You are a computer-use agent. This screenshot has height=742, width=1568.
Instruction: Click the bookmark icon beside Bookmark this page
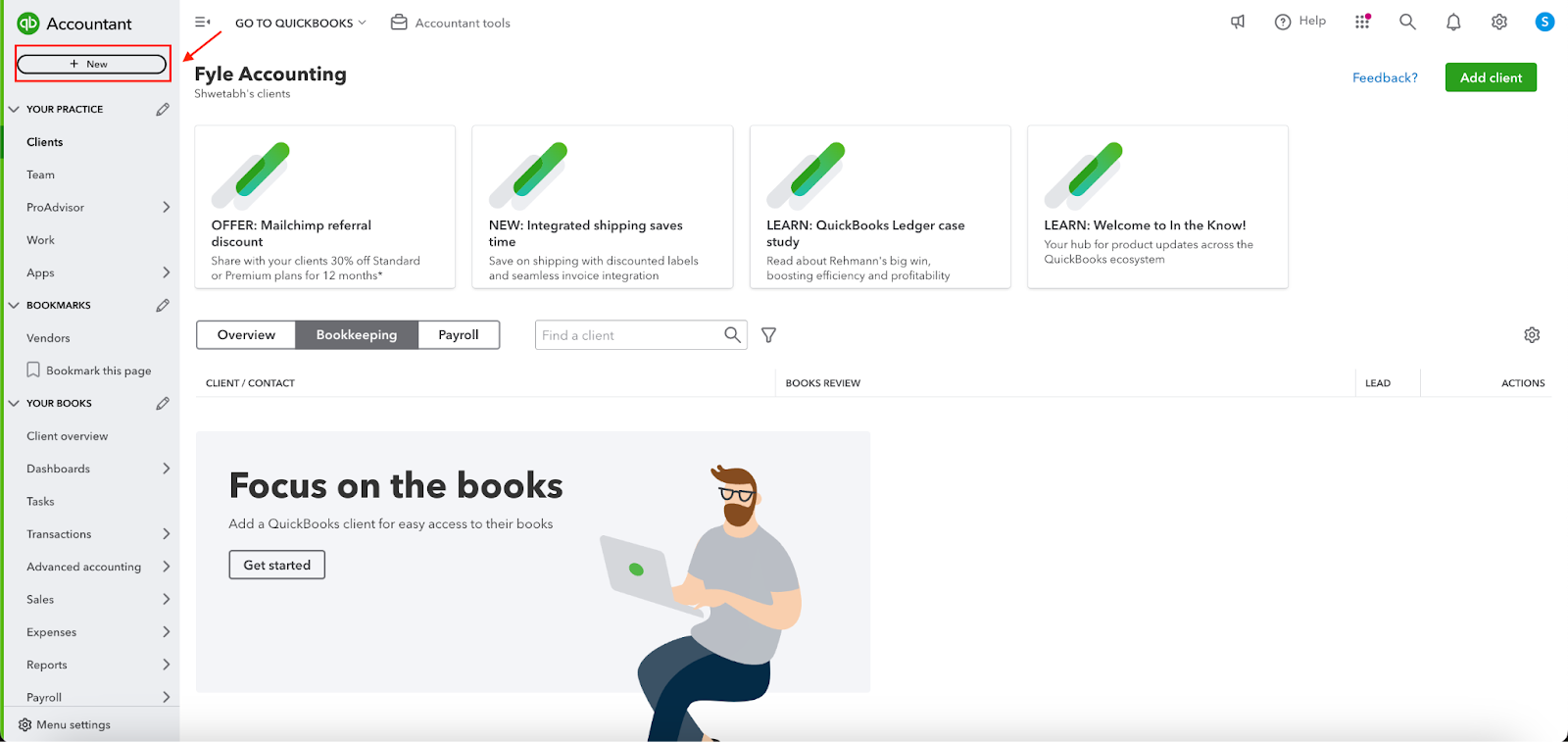coord(33,370)
